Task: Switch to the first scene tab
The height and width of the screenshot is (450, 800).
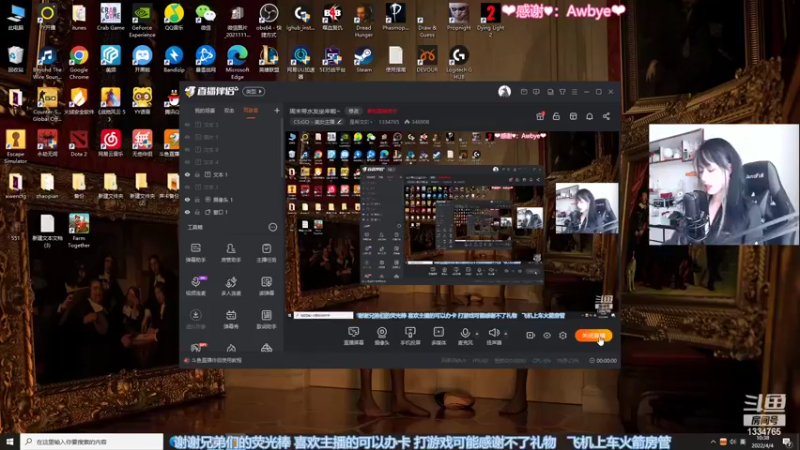Action: [x=205, y=111]
